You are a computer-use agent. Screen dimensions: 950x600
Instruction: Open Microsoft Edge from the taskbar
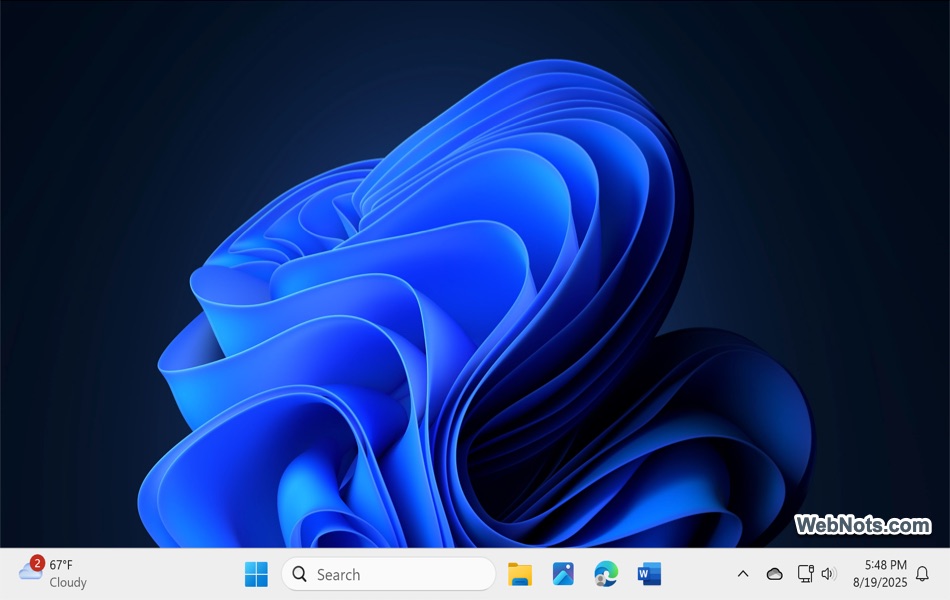click(x=606, y=574)
